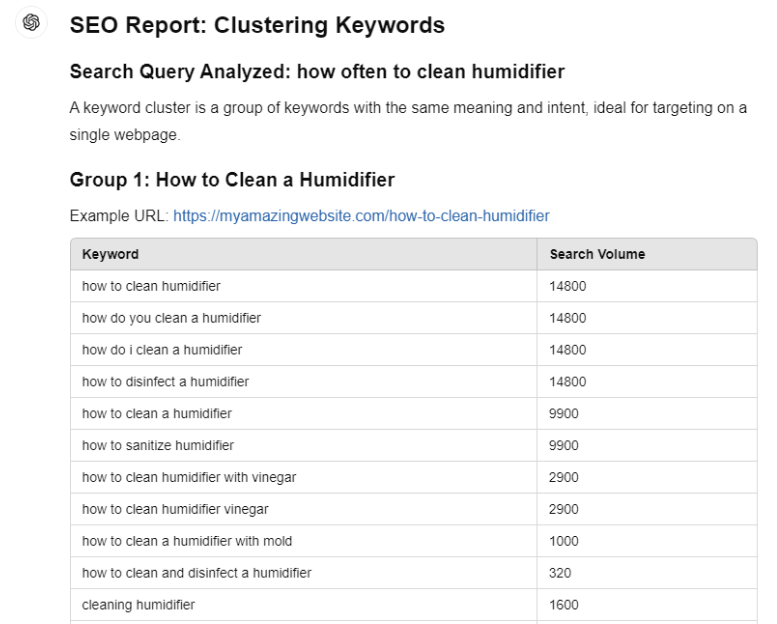Select the 'cleaning humidifier' keyword cell

tap(304, 605)
